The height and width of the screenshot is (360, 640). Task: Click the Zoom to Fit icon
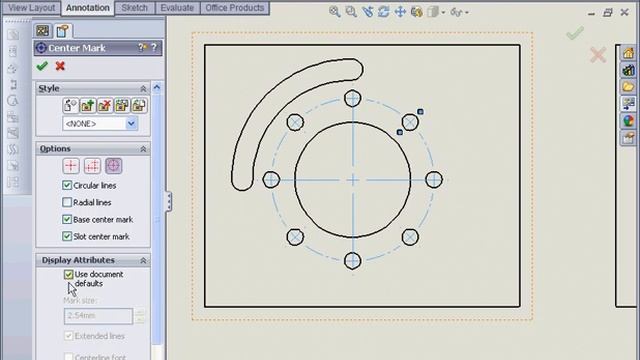point(335,12)
